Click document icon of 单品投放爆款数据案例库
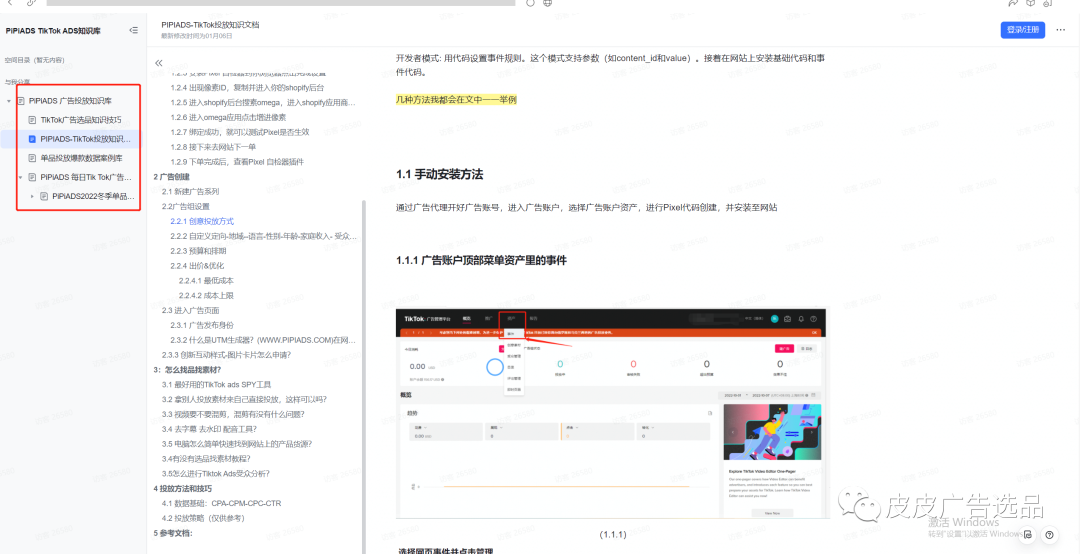This screenshot has width=1080, height=554. point(32,158)
